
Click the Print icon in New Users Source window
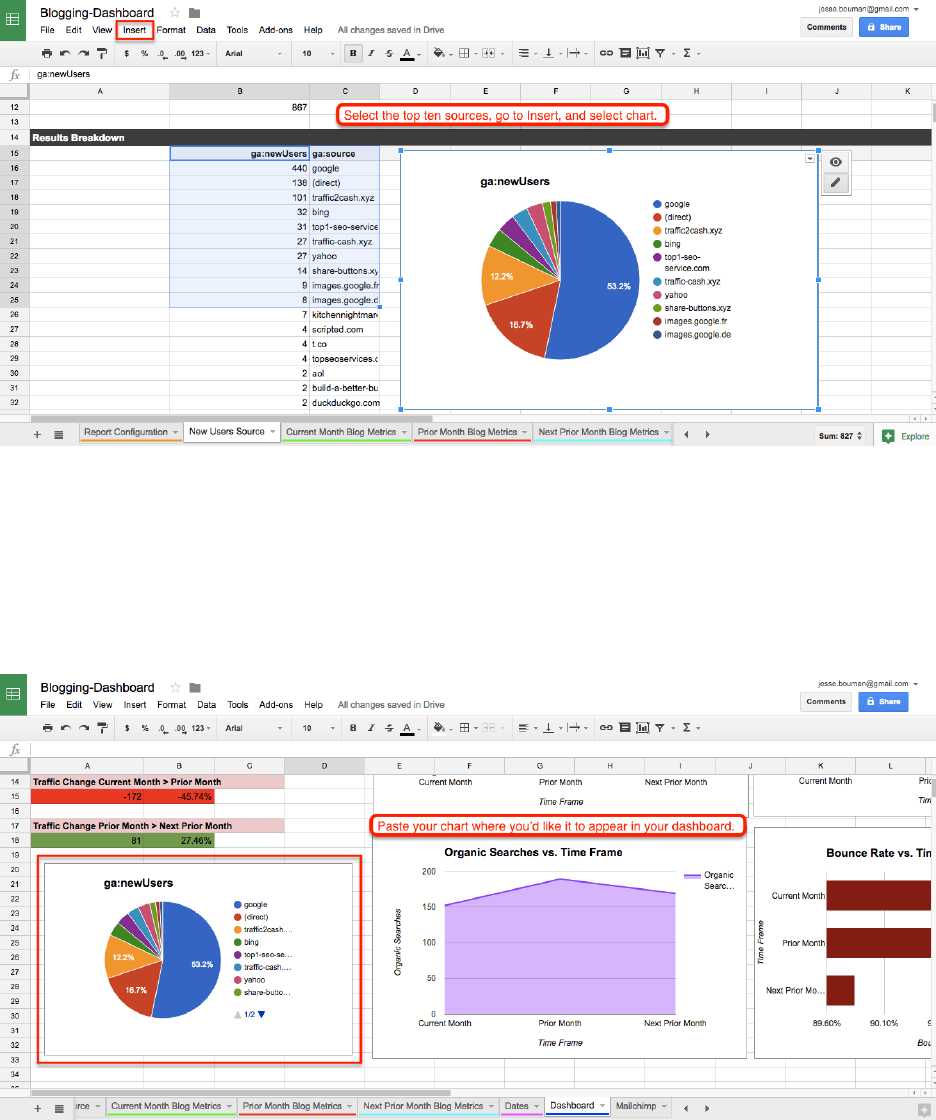coord(47,54)
